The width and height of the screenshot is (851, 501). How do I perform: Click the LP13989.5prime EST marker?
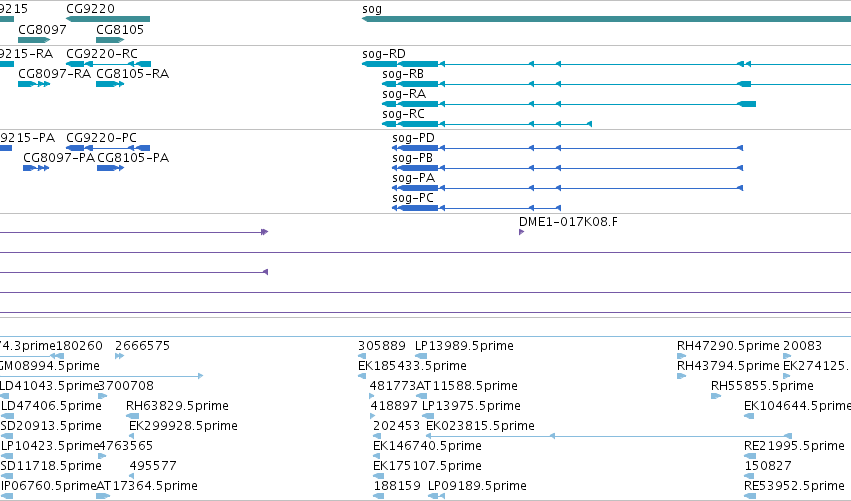(x=421, y=356)
